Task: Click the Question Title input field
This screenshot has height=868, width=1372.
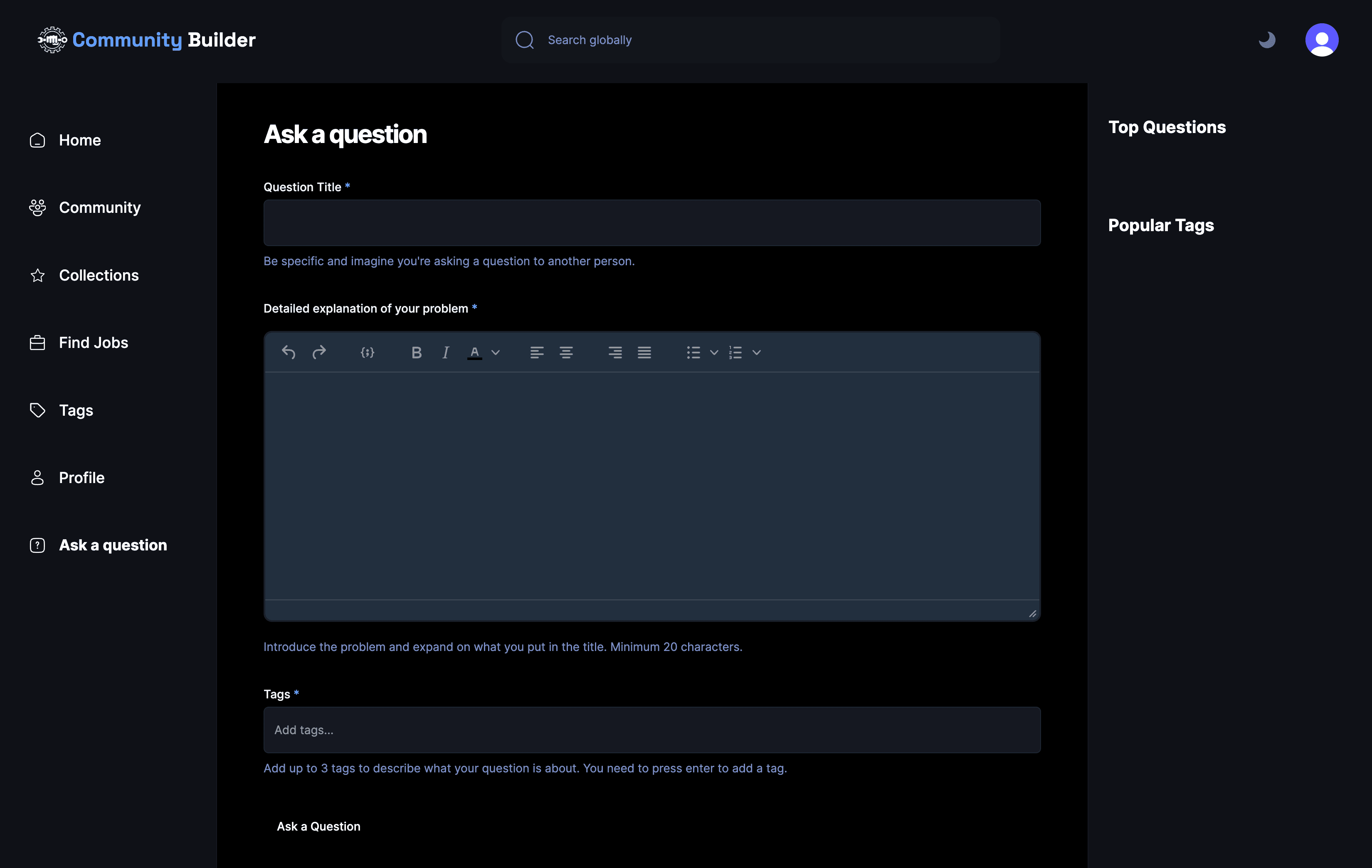Action: point(651,223)
